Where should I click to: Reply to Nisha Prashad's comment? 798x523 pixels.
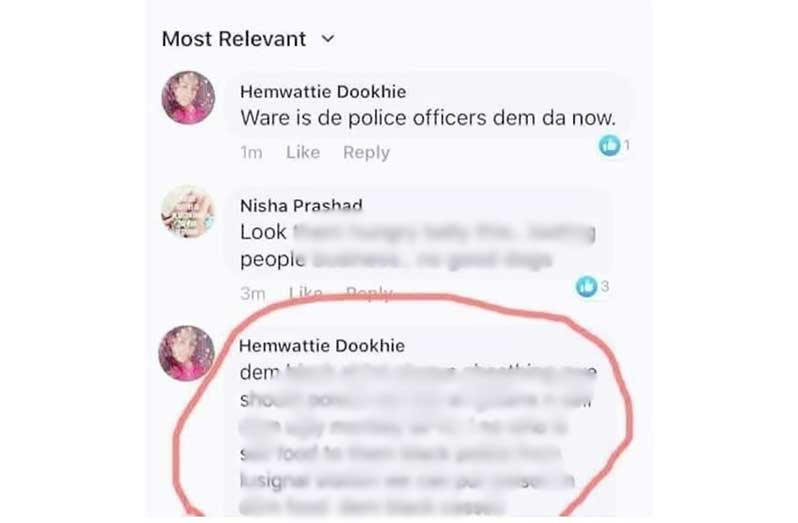click(x=369, y=294)
